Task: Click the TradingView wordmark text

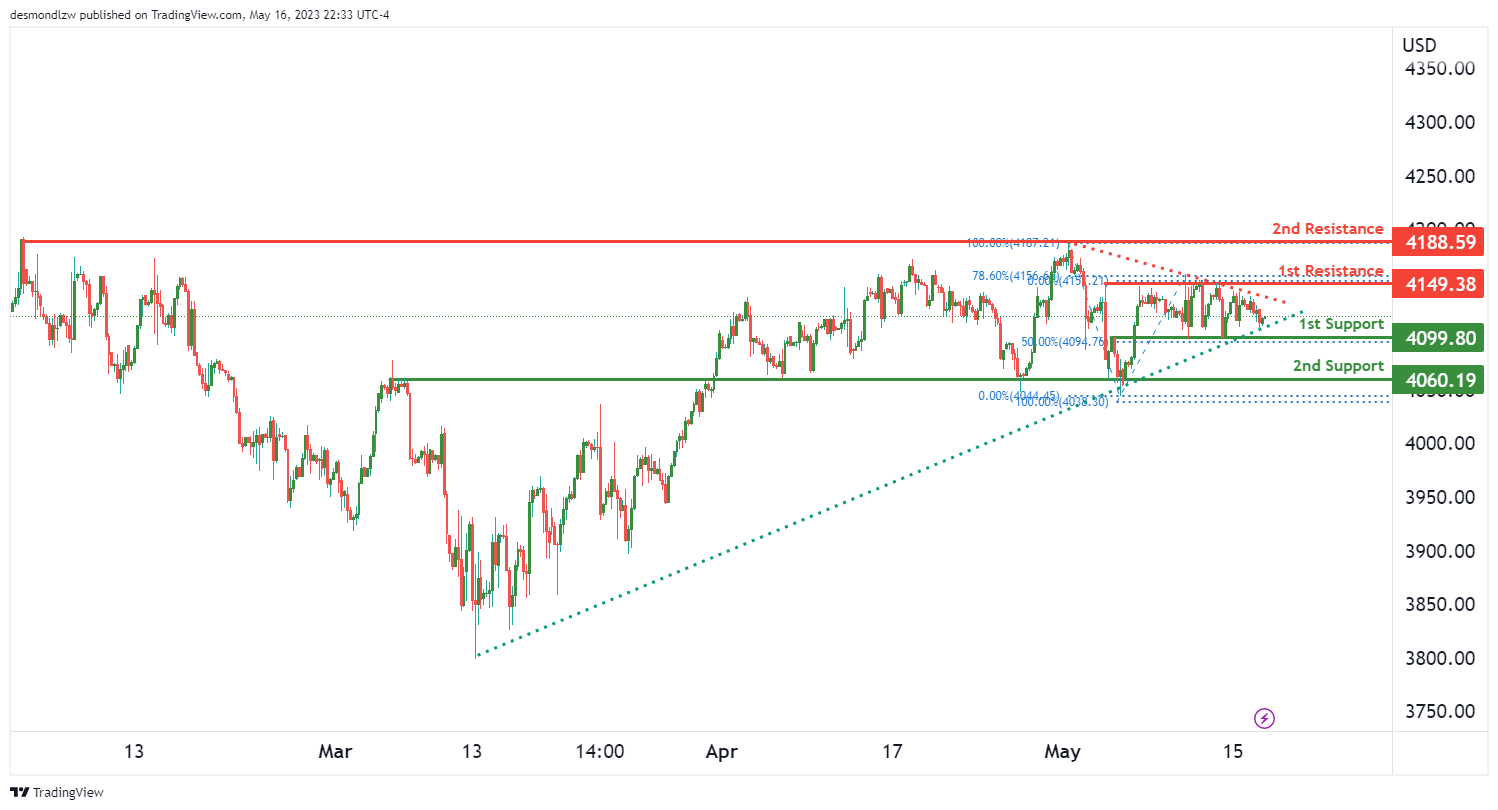Action: point(69,792)
